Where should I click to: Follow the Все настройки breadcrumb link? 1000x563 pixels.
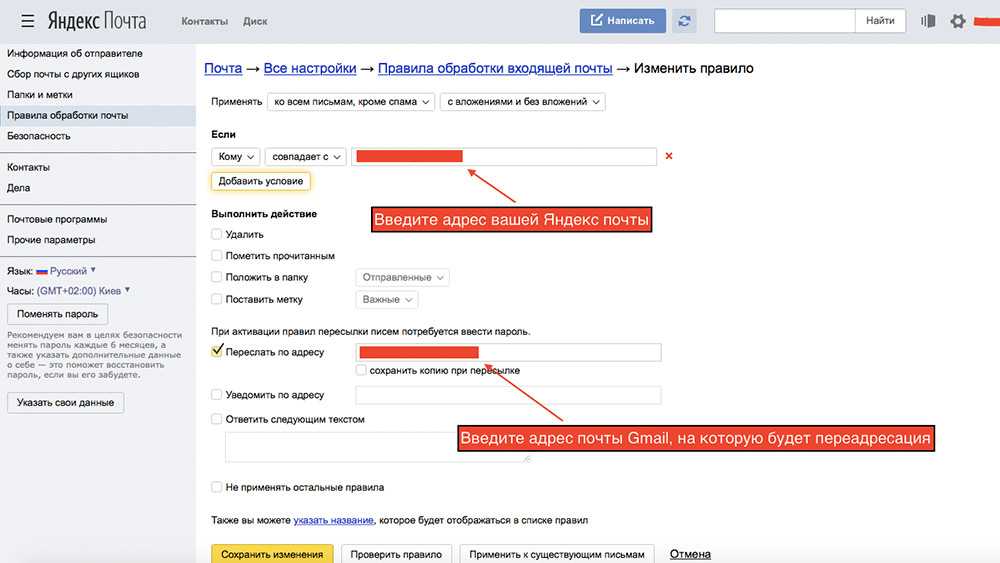(310, 68)
